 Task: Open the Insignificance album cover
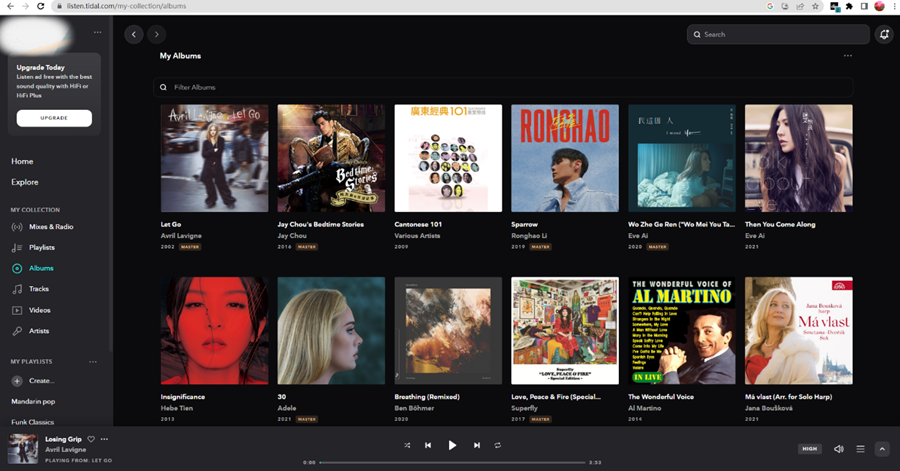214,330
